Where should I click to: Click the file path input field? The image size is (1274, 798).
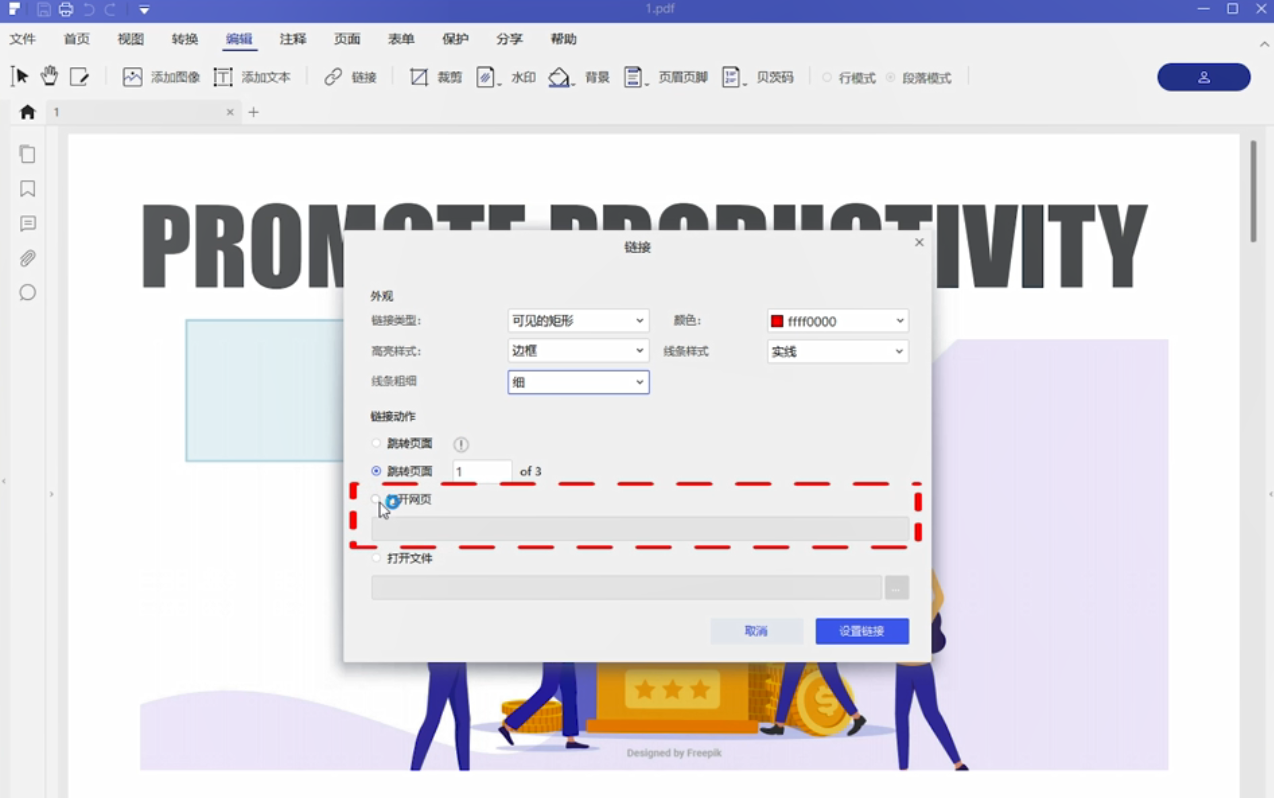[x=626, y=588]
